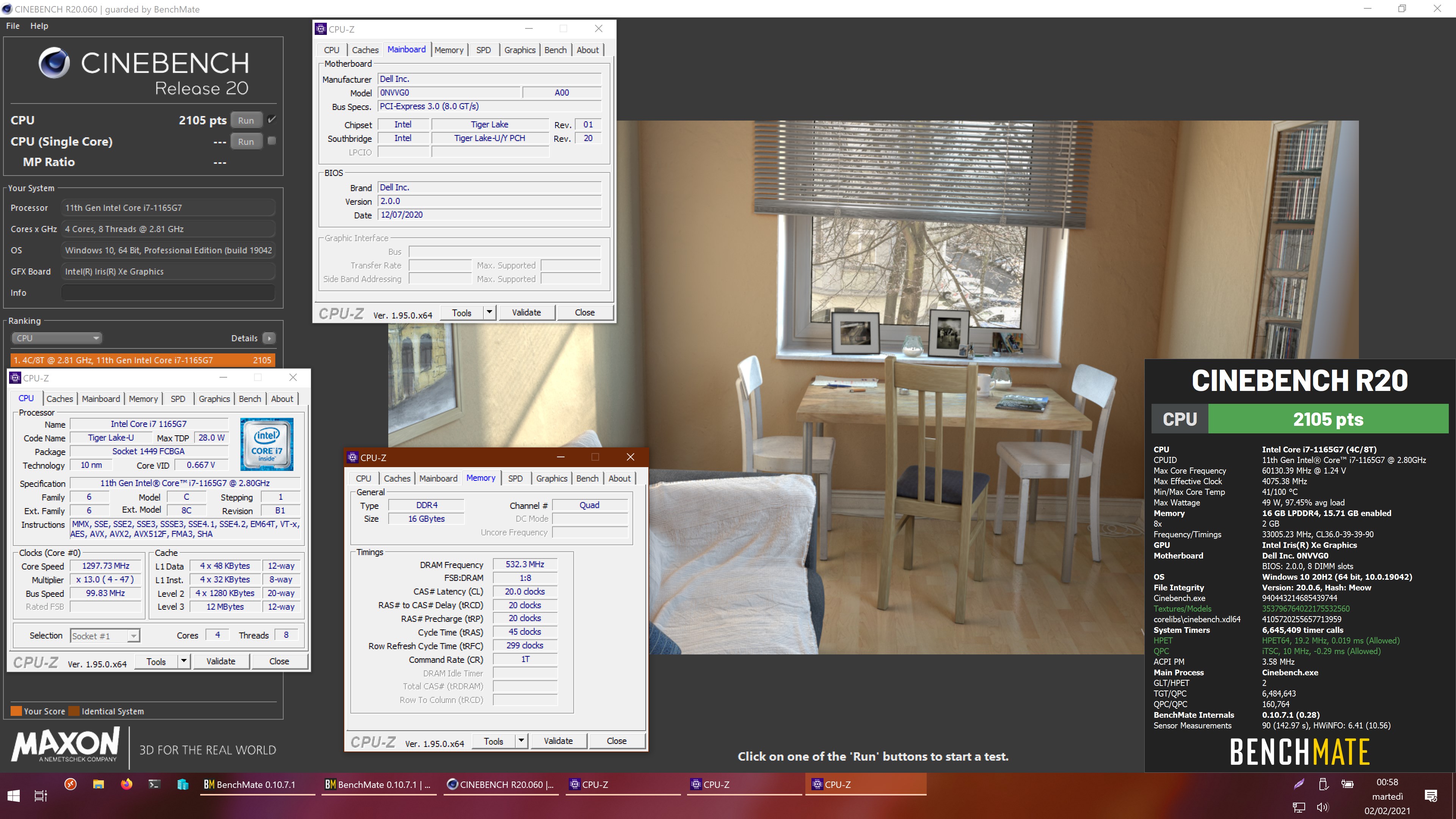The height and width of the screenshot is (819, 1456).
Task: Click the volume speaker tray icon
Action: pos(1323,807)
